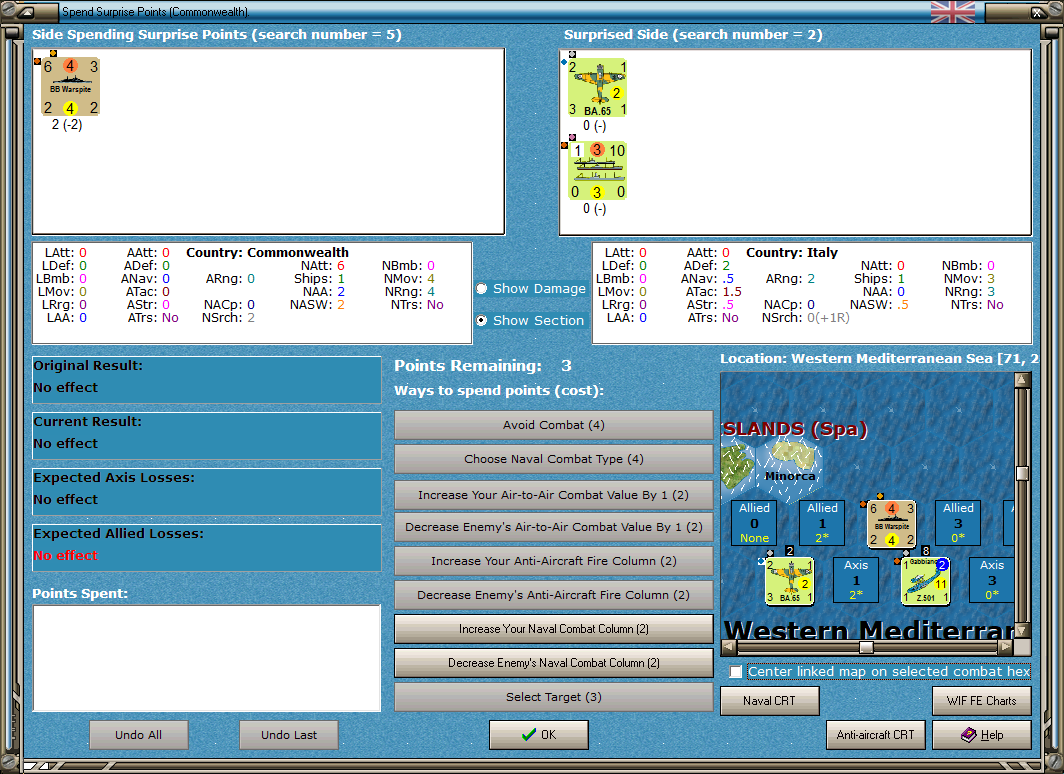Click map scroll left arrow
This screenshot has height=774, width=1064.
pyautogui.click(x=728, y=647)
